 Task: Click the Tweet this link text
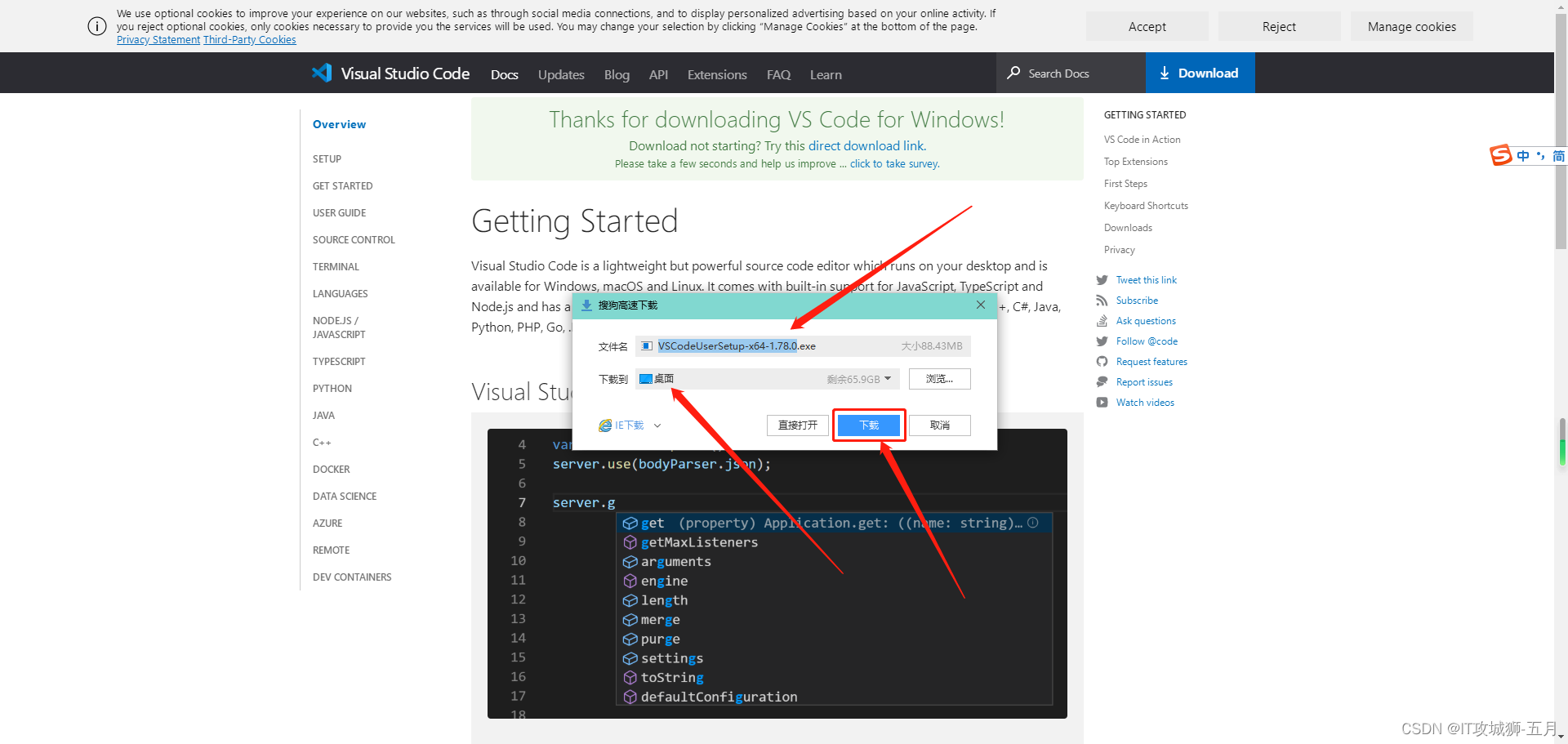[x=1147, y=280]
